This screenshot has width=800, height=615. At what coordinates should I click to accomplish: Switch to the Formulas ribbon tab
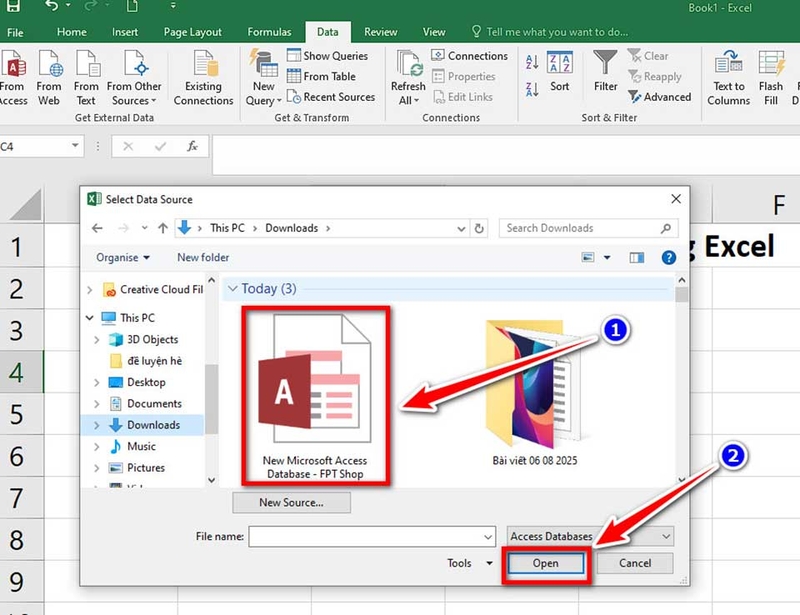[269, 31]
